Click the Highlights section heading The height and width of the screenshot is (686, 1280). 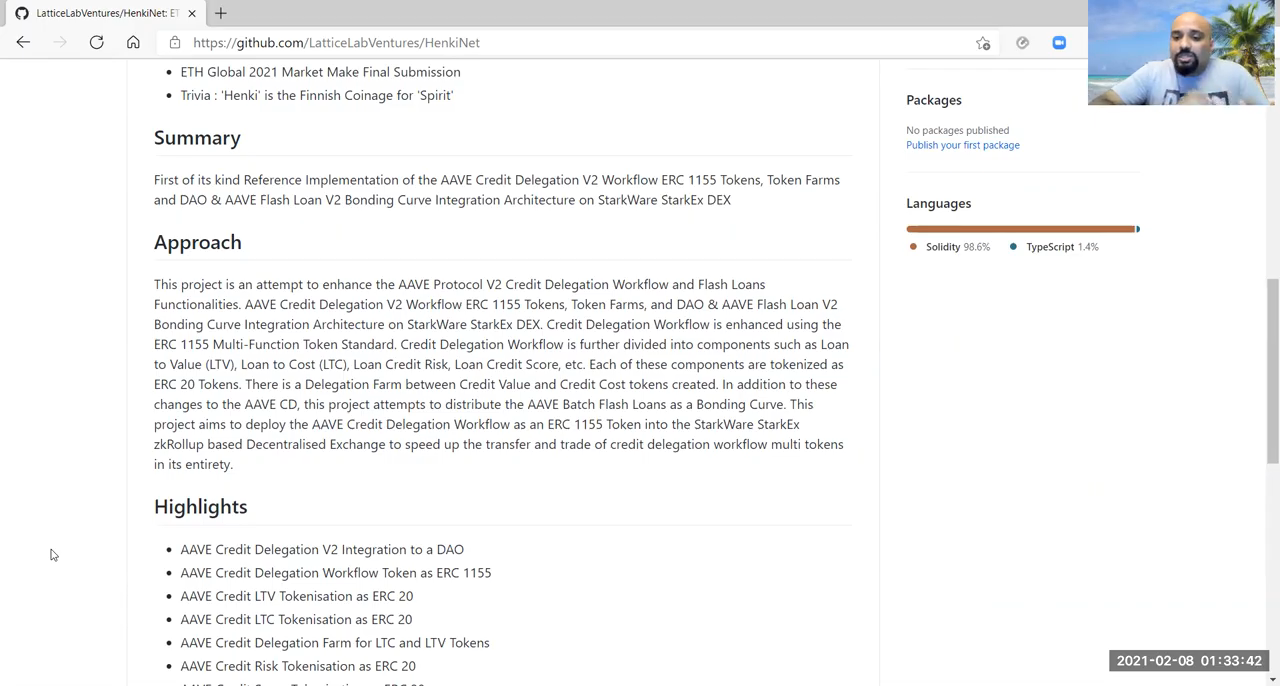(200, 507)
